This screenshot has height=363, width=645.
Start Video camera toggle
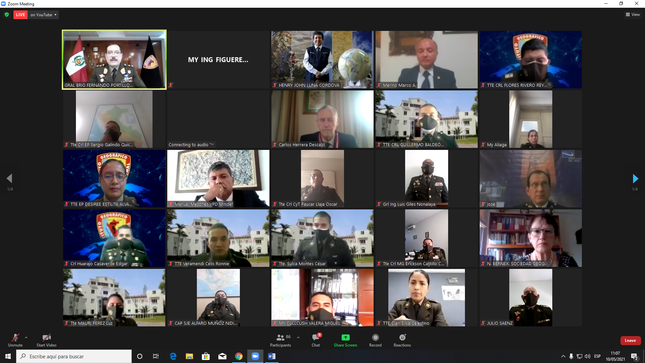[46, 340]
